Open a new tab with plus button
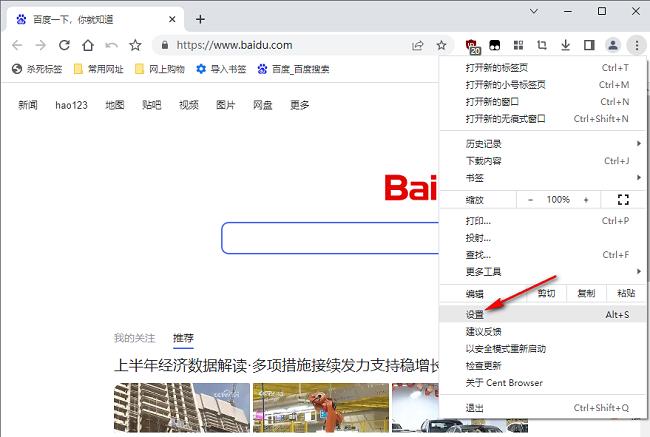 click(200, 19)
